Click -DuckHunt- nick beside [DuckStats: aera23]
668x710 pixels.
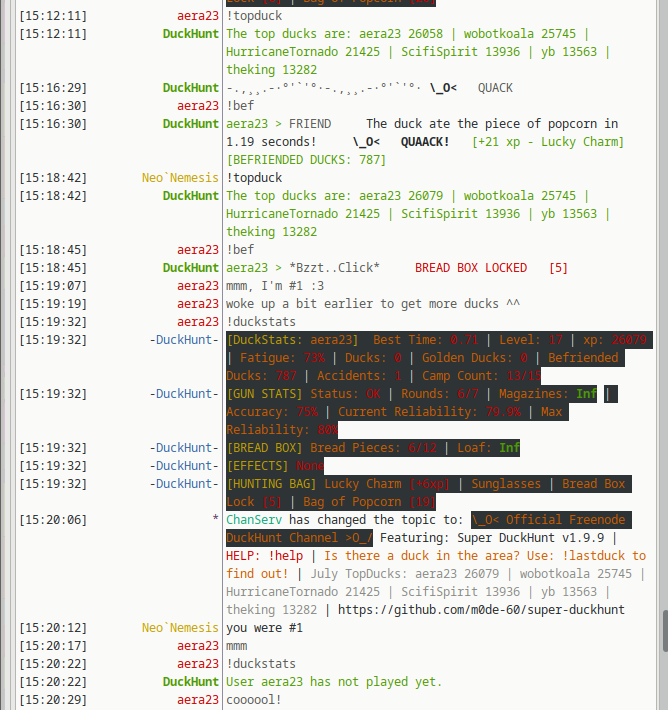(x=184, y=340)
